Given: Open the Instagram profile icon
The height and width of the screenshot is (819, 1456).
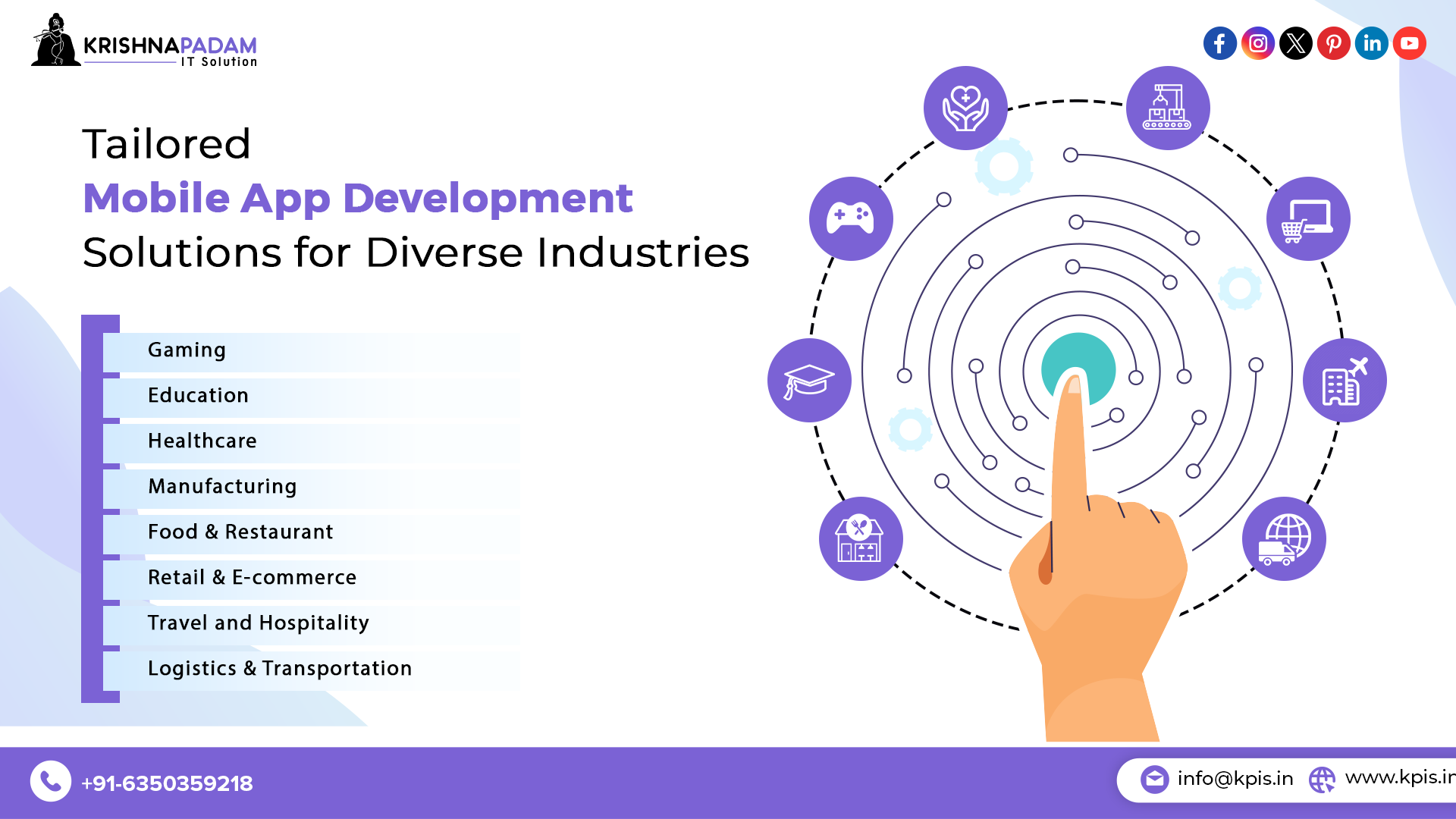Looking at the screenshot, I should [1256, 43].
